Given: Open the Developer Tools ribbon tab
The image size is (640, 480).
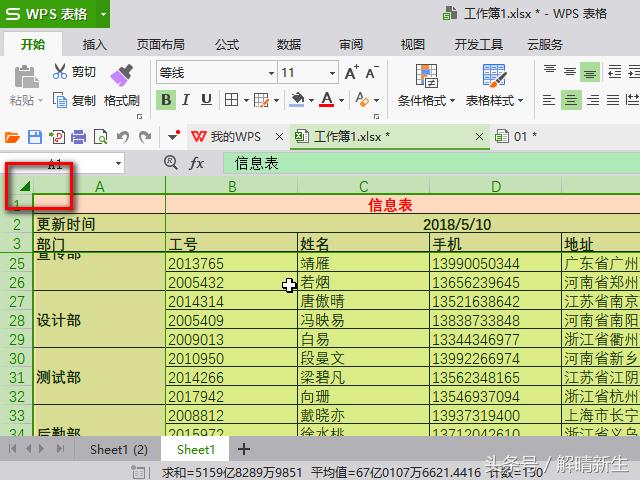Looking at the screenshot, I should point(478,44).
